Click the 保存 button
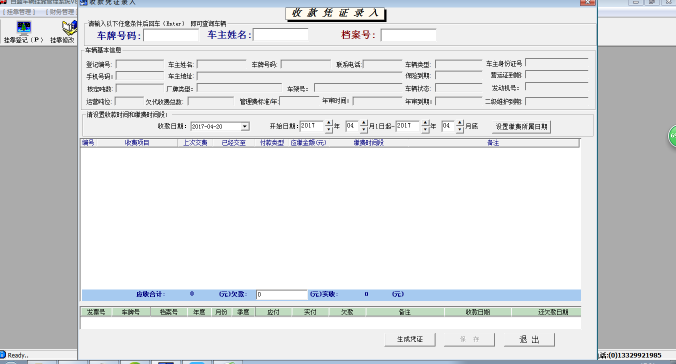 tap(469, 339)
